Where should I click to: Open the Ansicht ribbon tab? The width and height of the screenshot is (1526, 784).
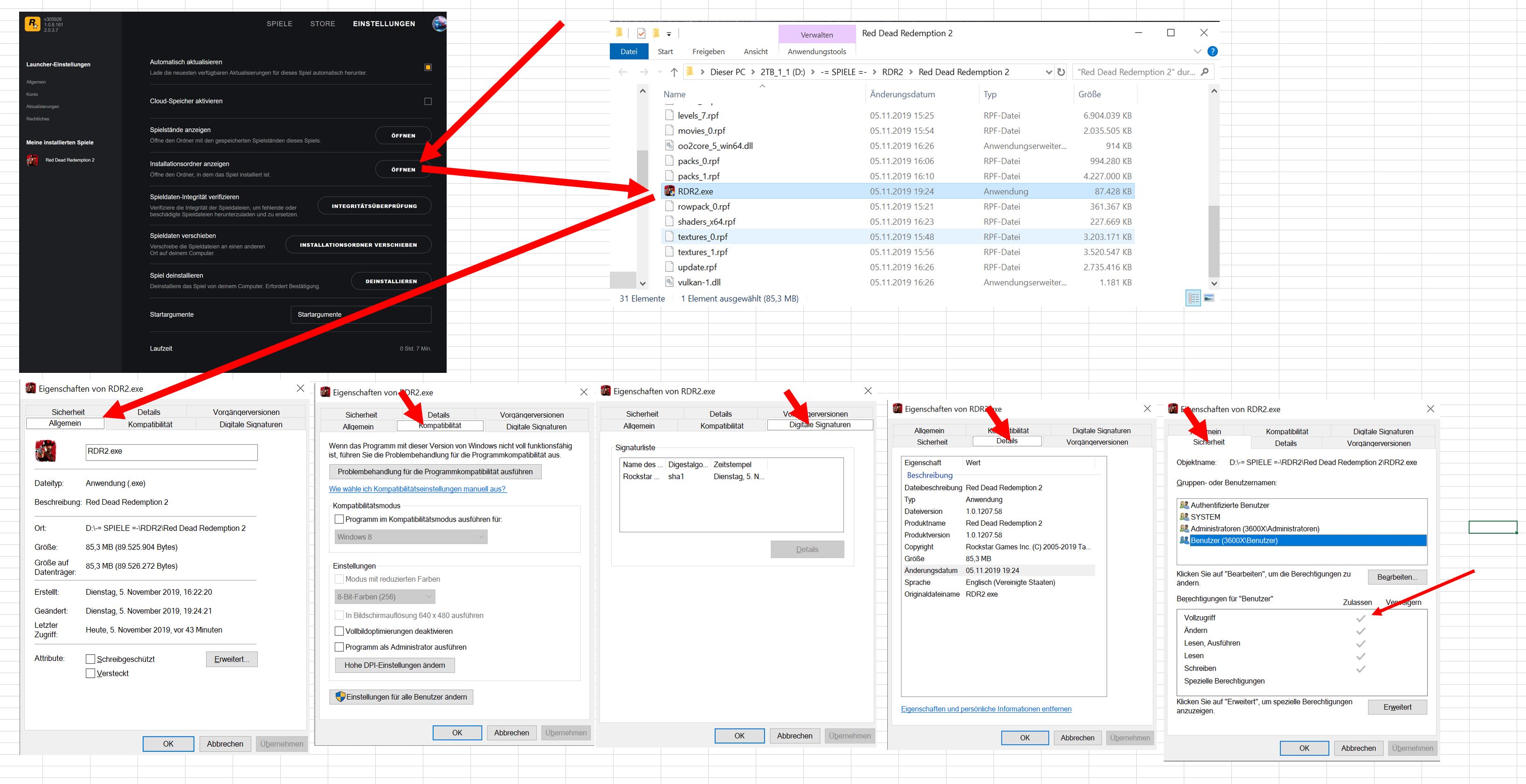tap(755, 52)
